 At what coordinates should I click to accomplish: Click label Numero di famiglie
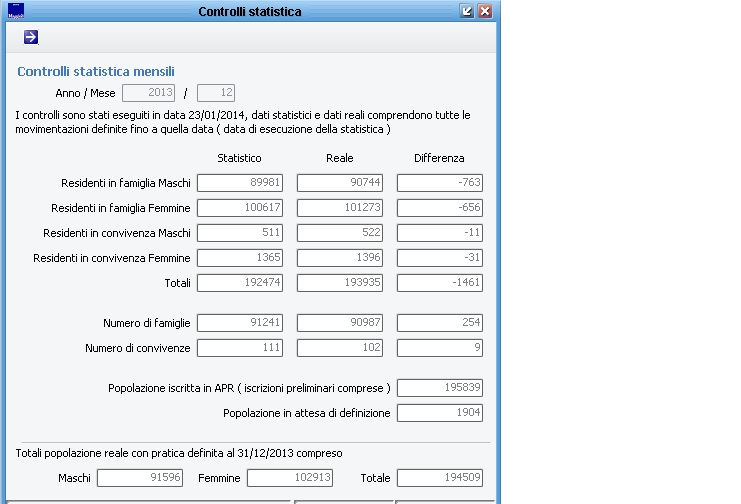pos(147,323)
